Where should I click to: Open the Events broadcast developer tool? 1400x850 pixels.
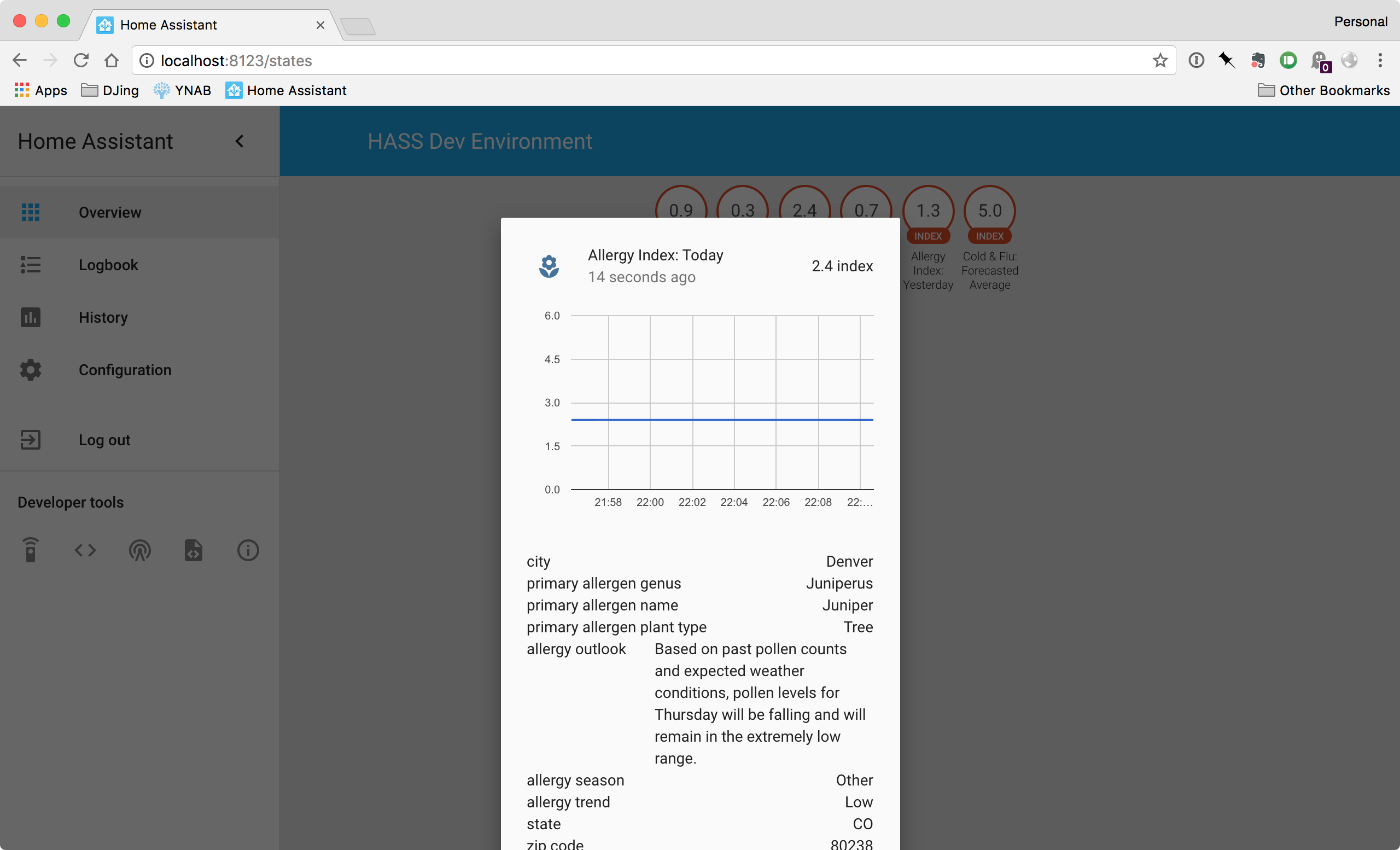(x=140, y=550)
